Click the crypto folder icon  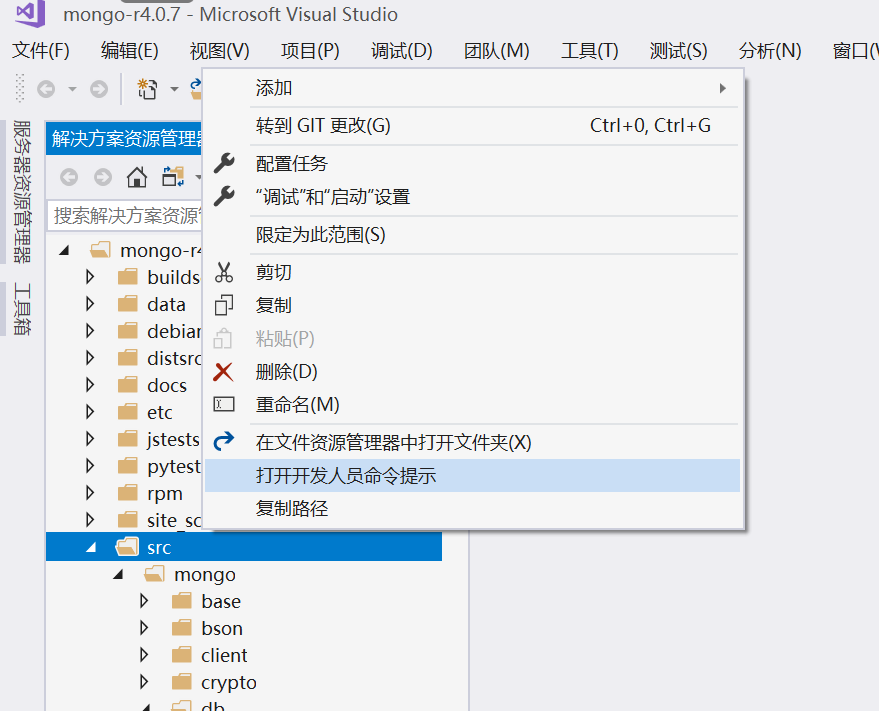[x=182, y=682]
